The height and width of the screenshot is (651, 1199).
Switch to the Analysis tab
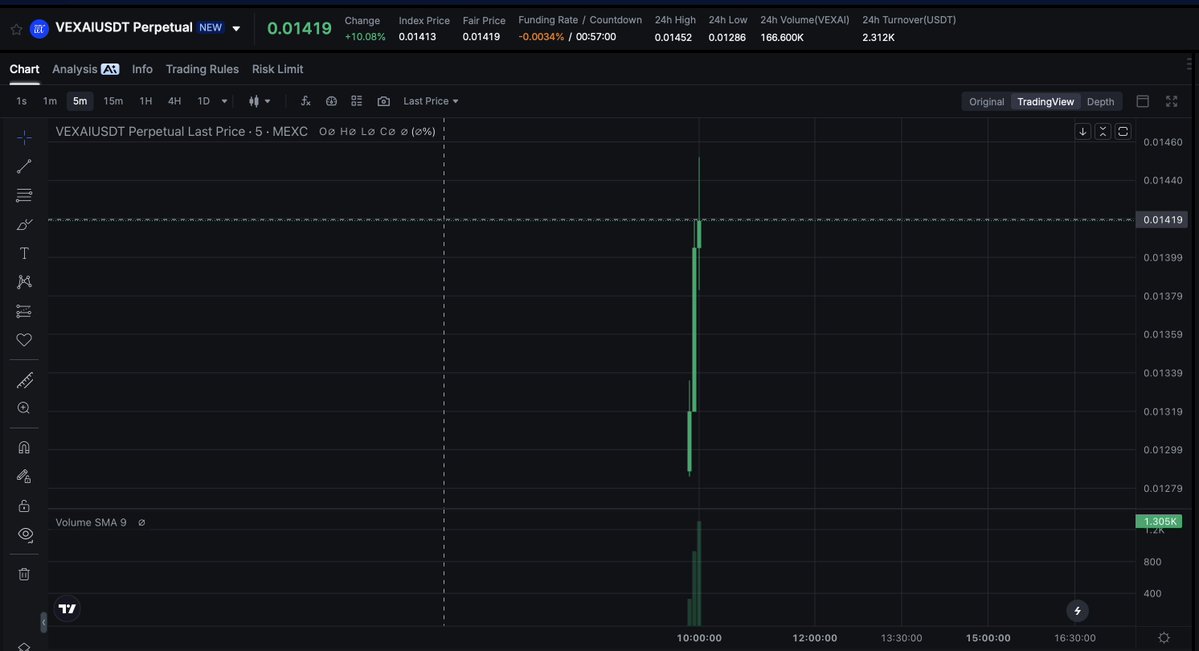(85, 69)
